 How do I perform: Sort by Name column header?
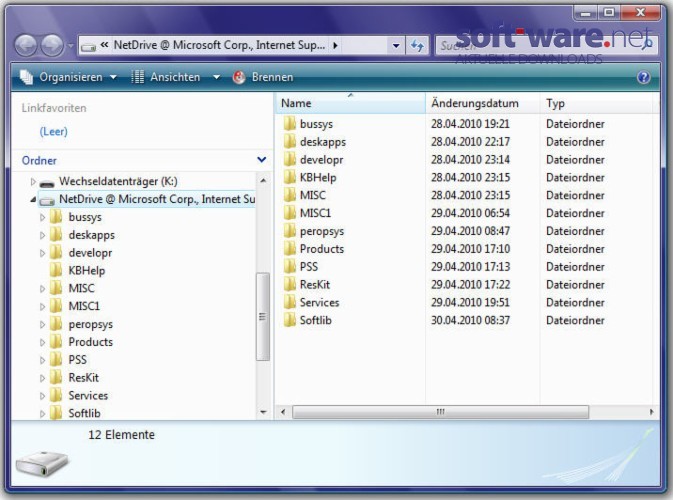pyautogui.click(x=350, y=103)
